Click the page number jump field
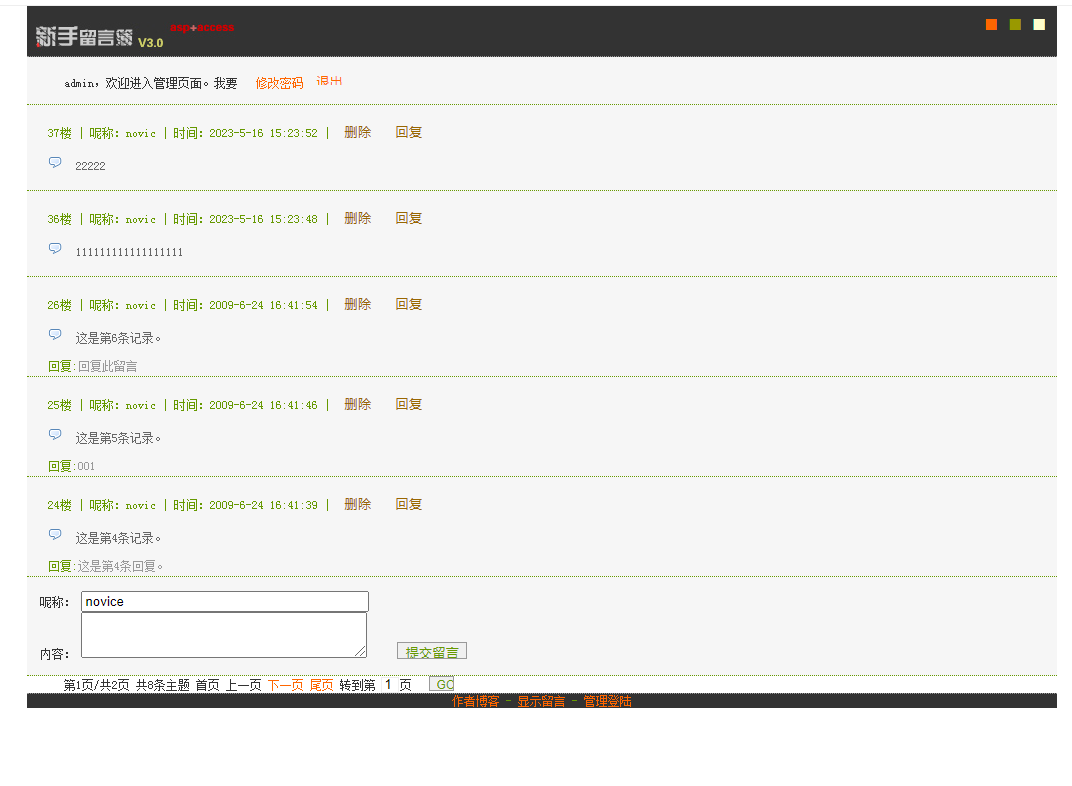The width and height of the screenshot is (1072, 786). click(x=388, y=684)
